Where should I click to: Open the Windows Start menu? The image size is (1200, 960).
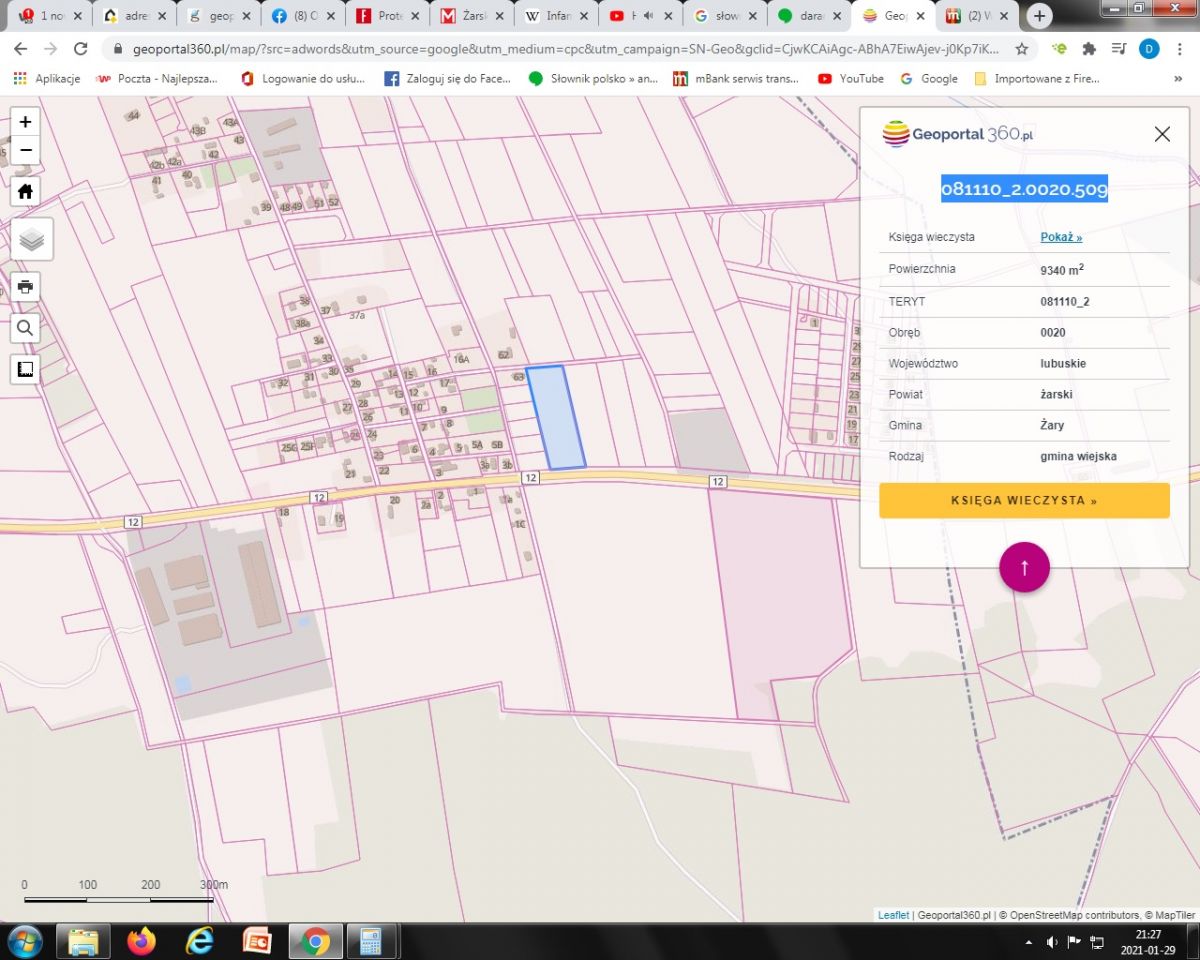24,941
